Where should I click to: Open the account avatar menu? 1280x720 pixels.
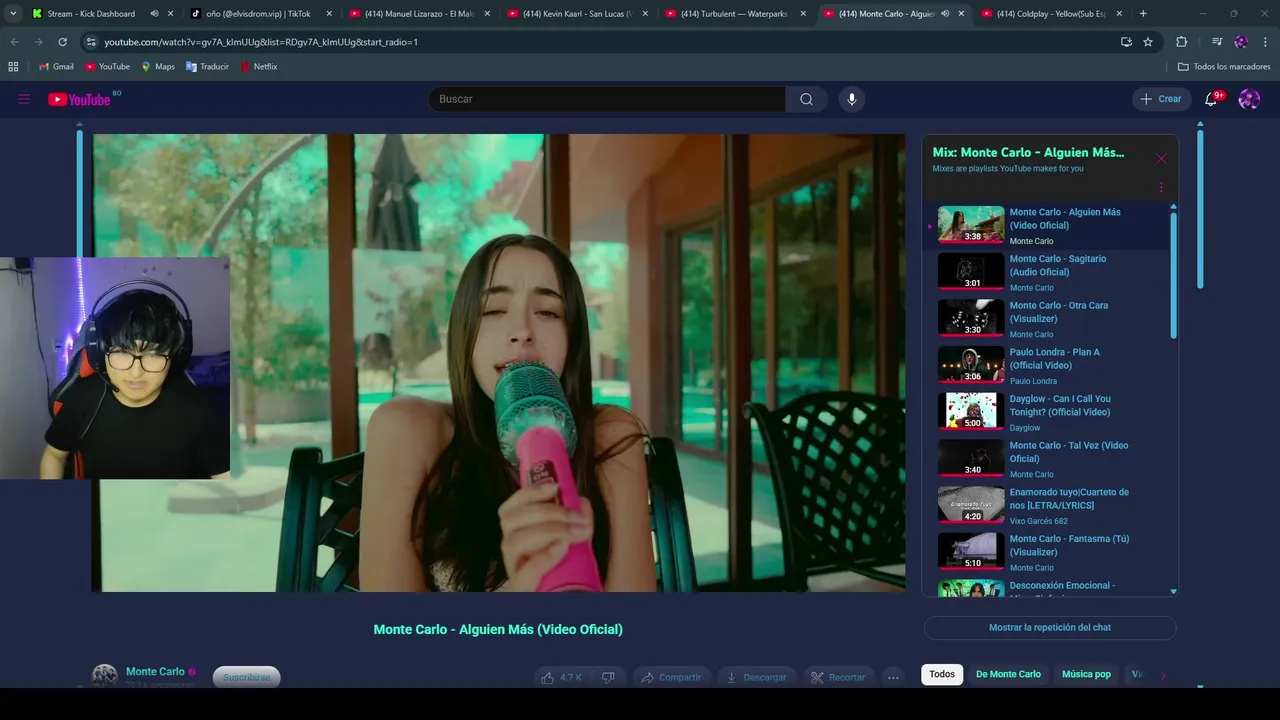[1249, 99]
